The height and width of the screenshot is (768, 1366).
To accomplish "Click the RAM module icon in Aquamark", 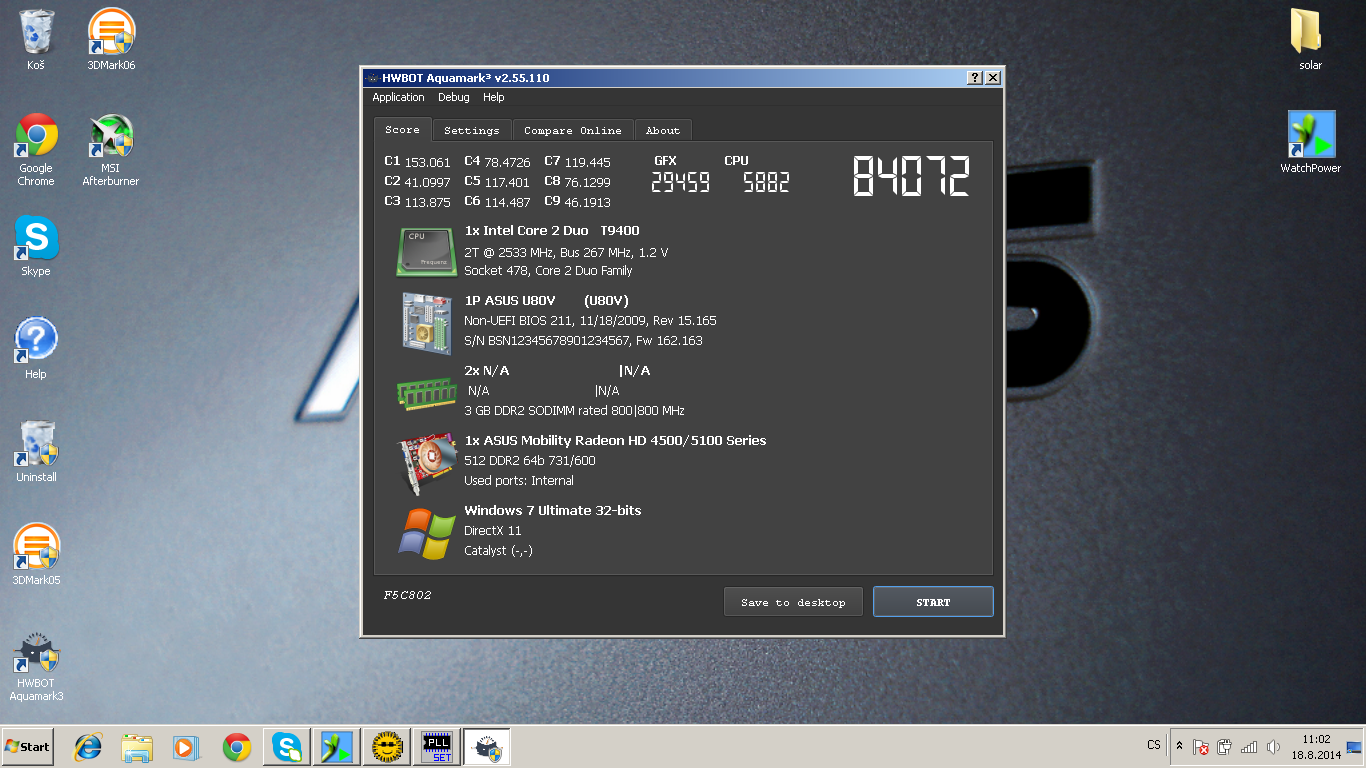I will pyautogui.click(x=427, y=392).
